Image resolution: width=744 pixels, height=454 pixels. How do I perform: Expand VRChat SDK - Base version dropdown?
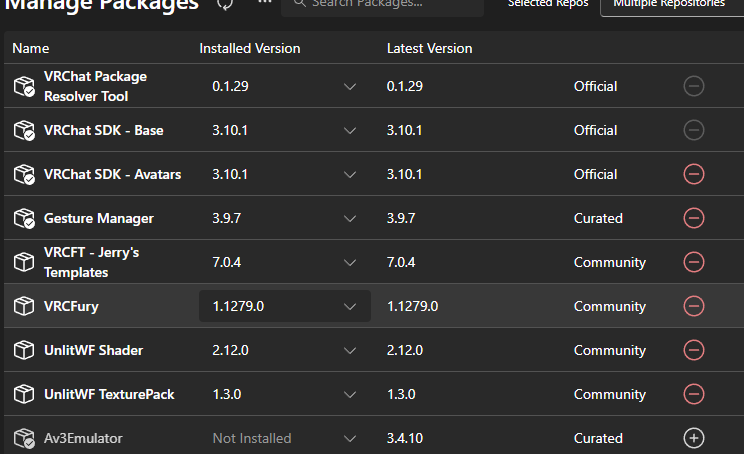(350, 130)
